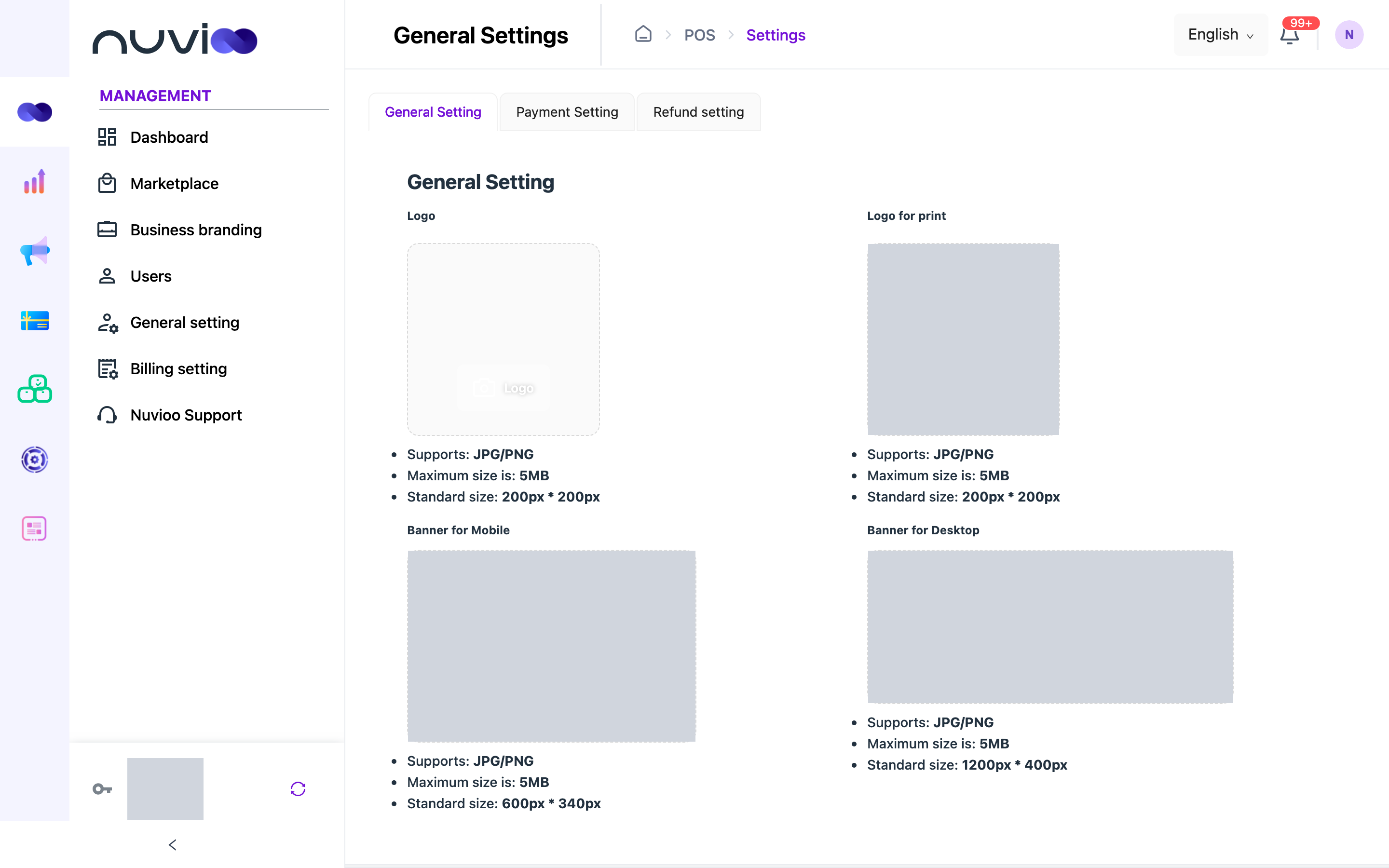Click the gray thumbnail in sidebar footer
This screenshot has height=868, width=1389.
click(x=165, y=788)
